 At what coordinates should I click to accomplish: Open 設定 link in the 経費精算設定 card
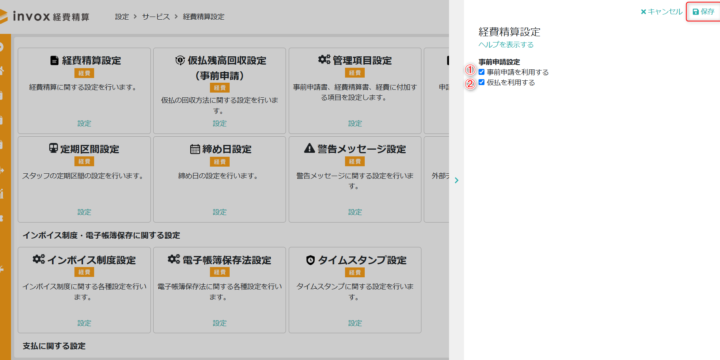pyautogui.click(x=84, y=124)
